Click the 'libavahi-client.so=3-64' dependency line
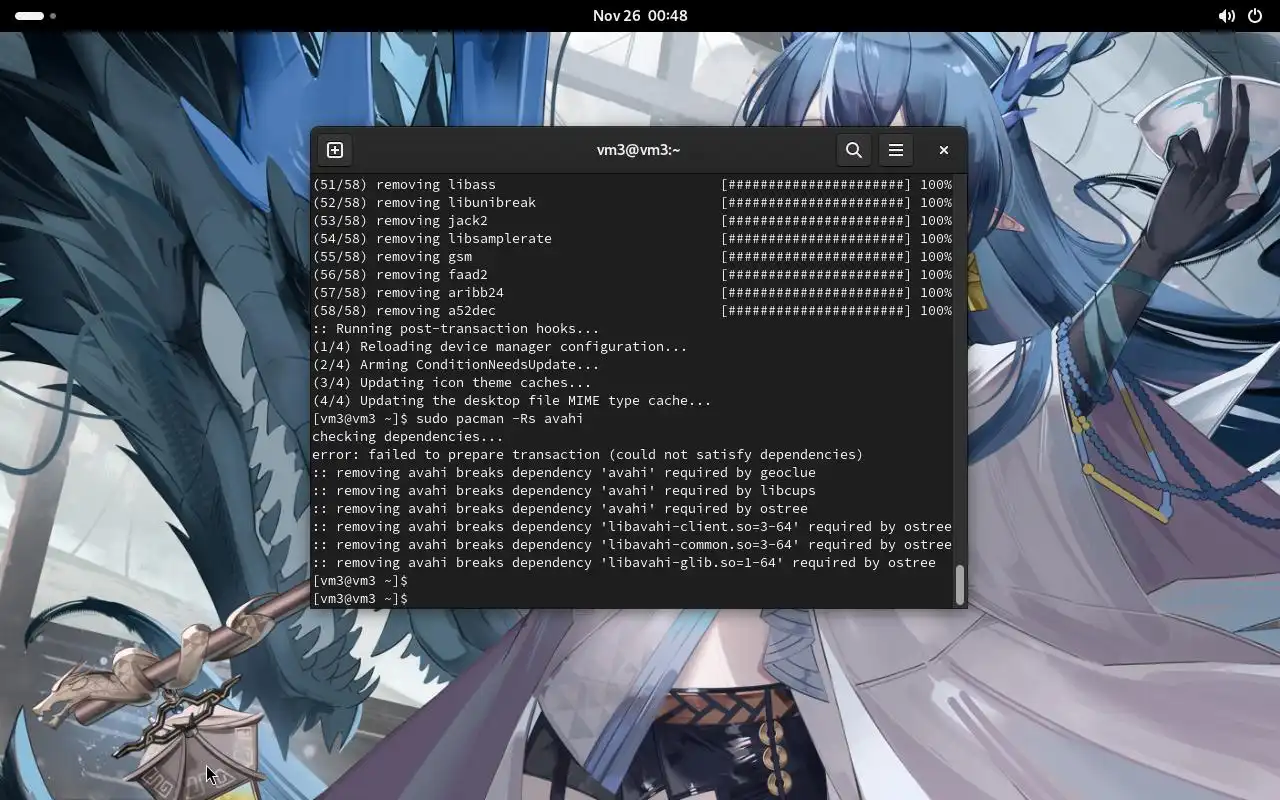The width and height of the screenshot is (1280, 800). click(x=632, y=526)
